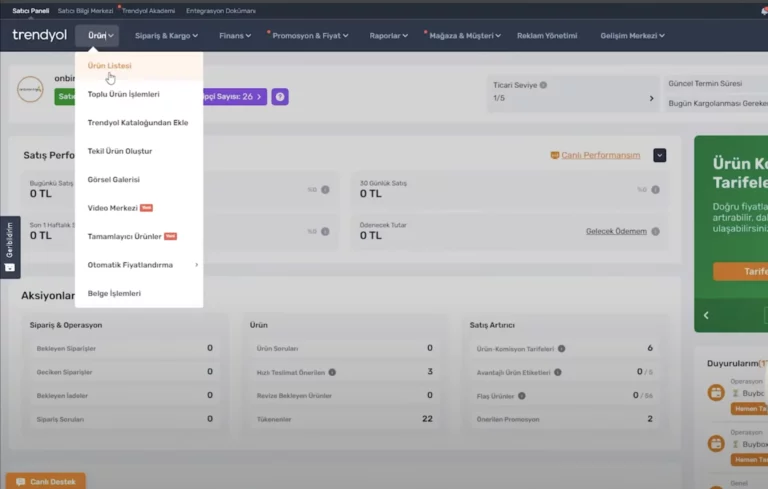The width and height of the screenshot is (768, 489).
Task: Open the Canlı Performansım link
Action: pos(599,155)
